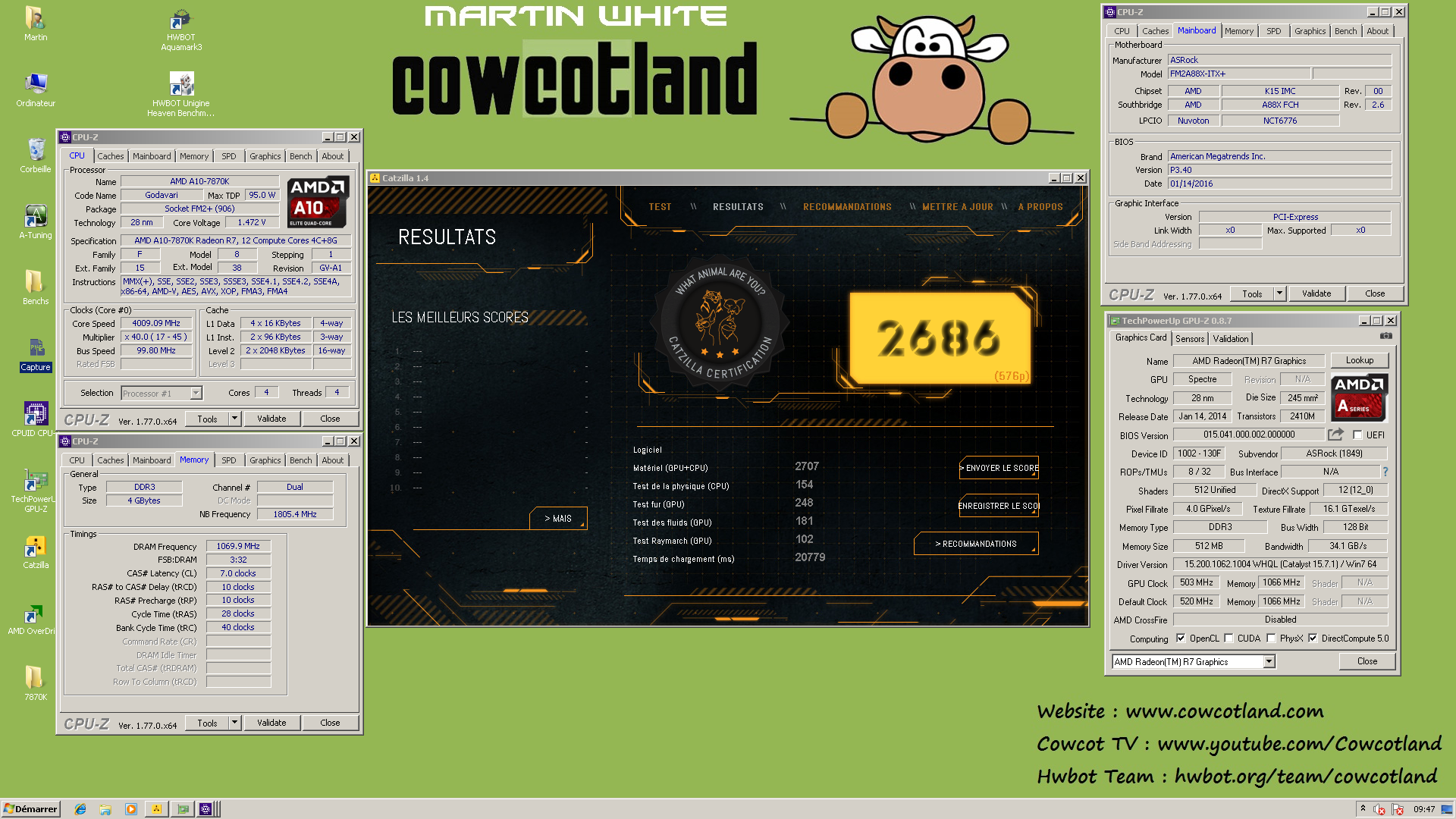Expand Tools dropdown arrow in Memory tab window
Screen dimensions: 1456x819
(235, 723)
